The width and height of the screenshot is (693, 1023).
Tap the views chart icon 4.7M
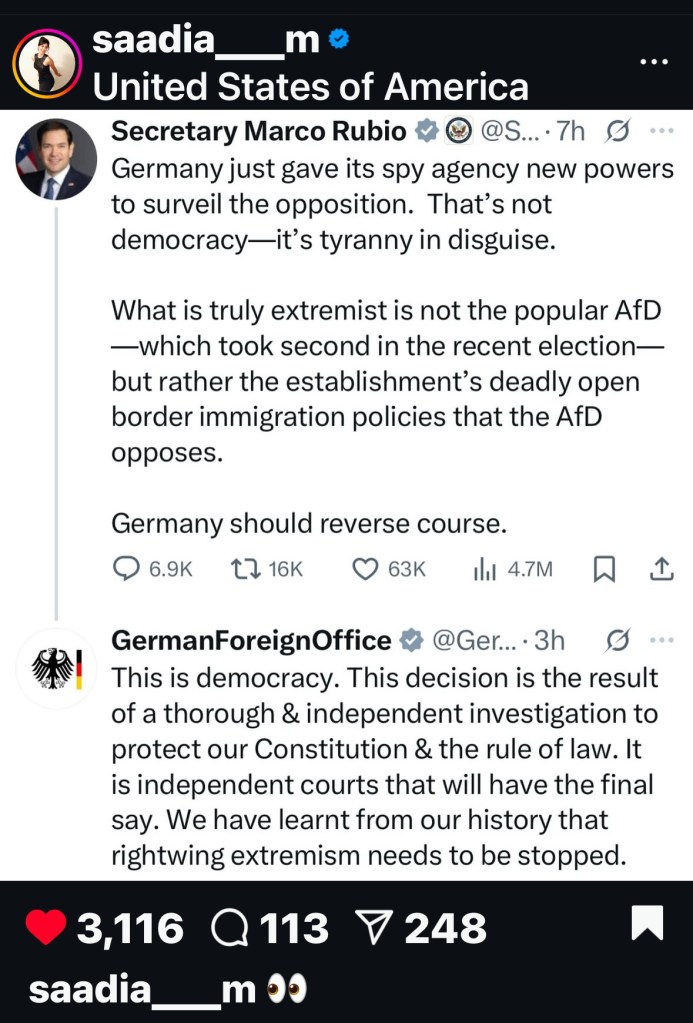[485, 569]
